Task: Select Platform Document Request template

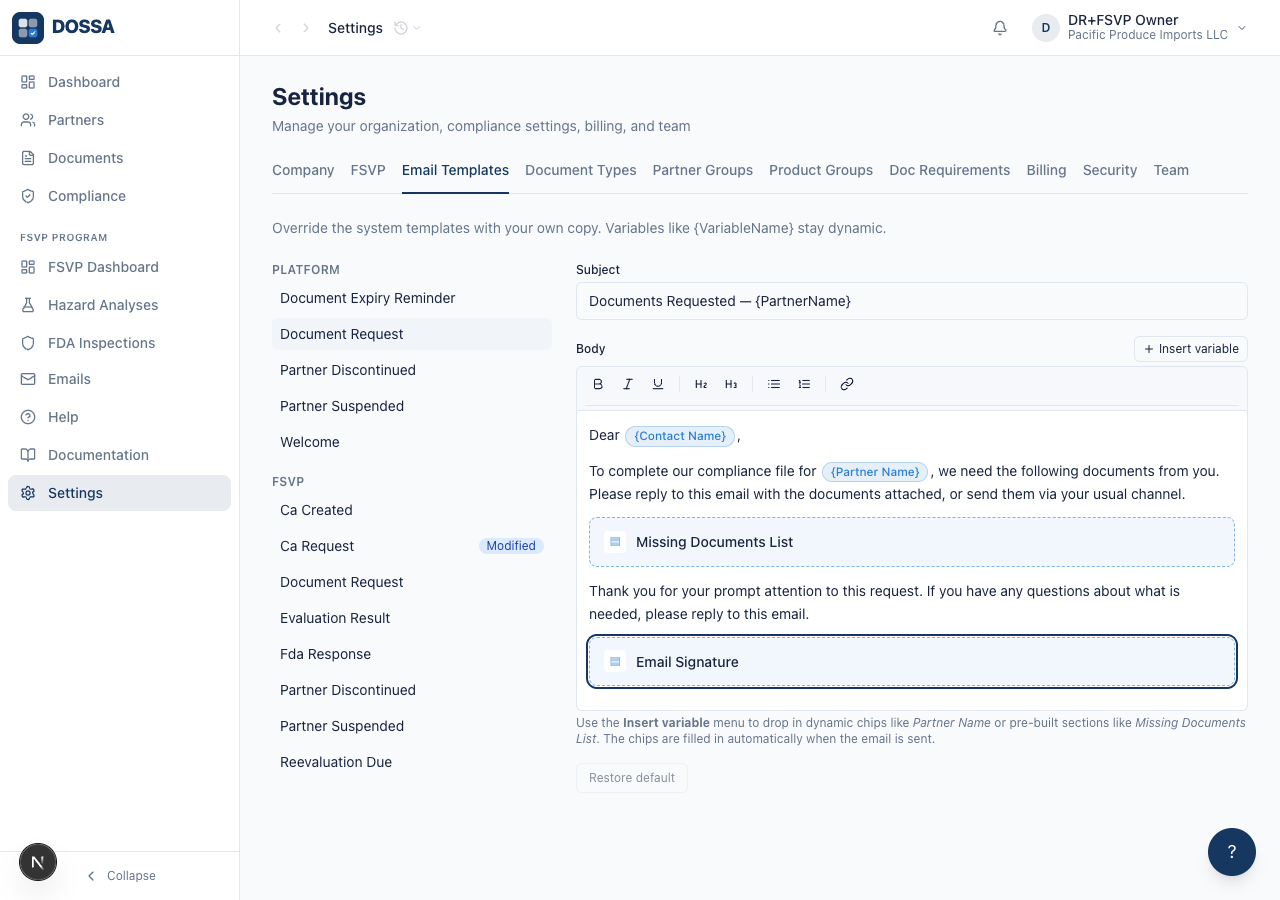Action: [412, 334]
